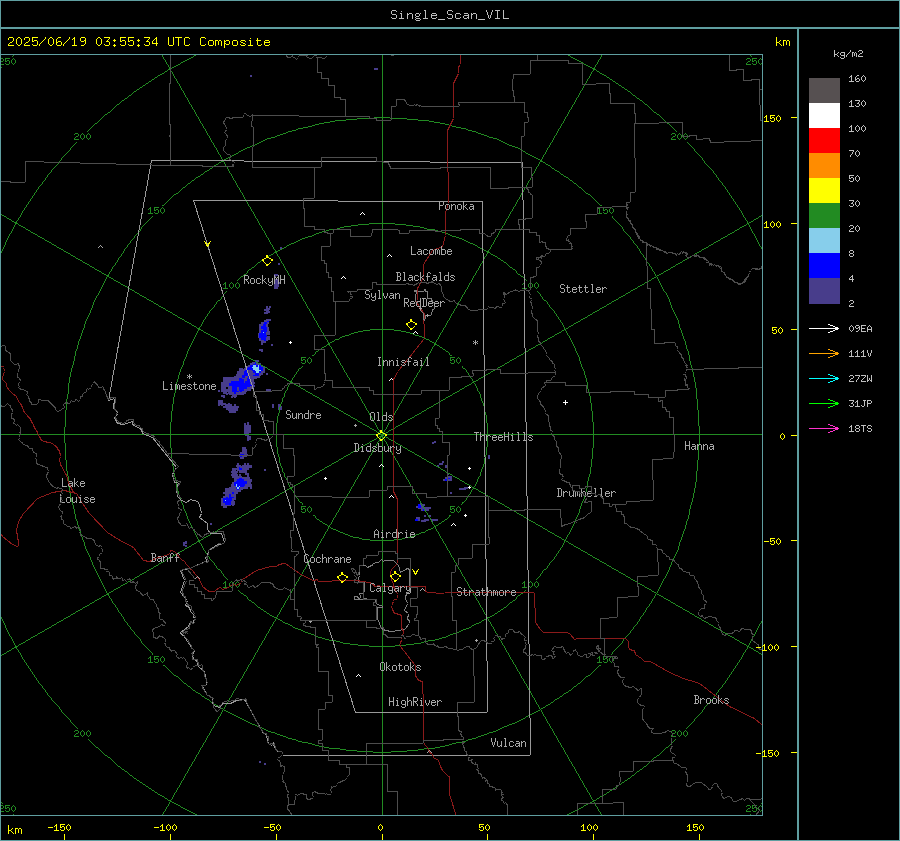Screen dimensions: 900x841
Task: Select the white swatch in the VIL legend
Action: pos(824,116)
